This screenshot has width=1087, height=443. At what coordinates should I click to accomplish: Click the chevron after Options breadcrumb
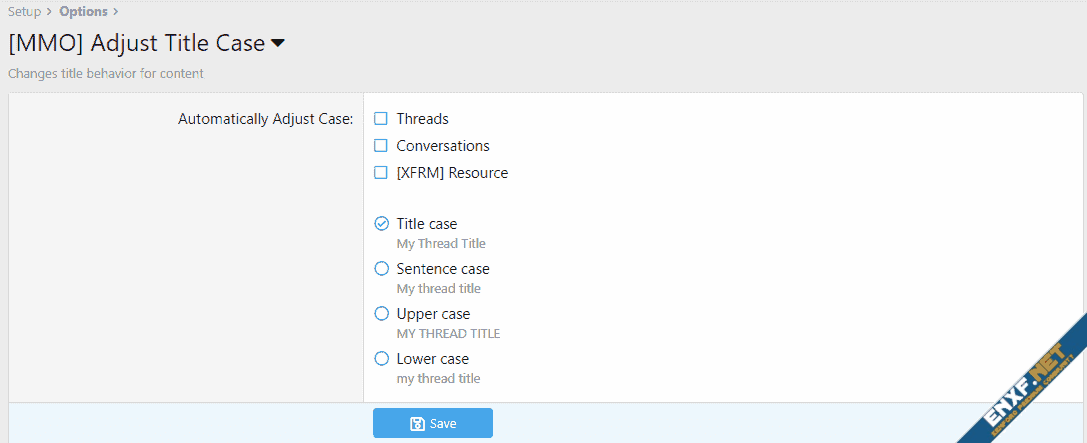pyautogui.click(x=115, y=12)
